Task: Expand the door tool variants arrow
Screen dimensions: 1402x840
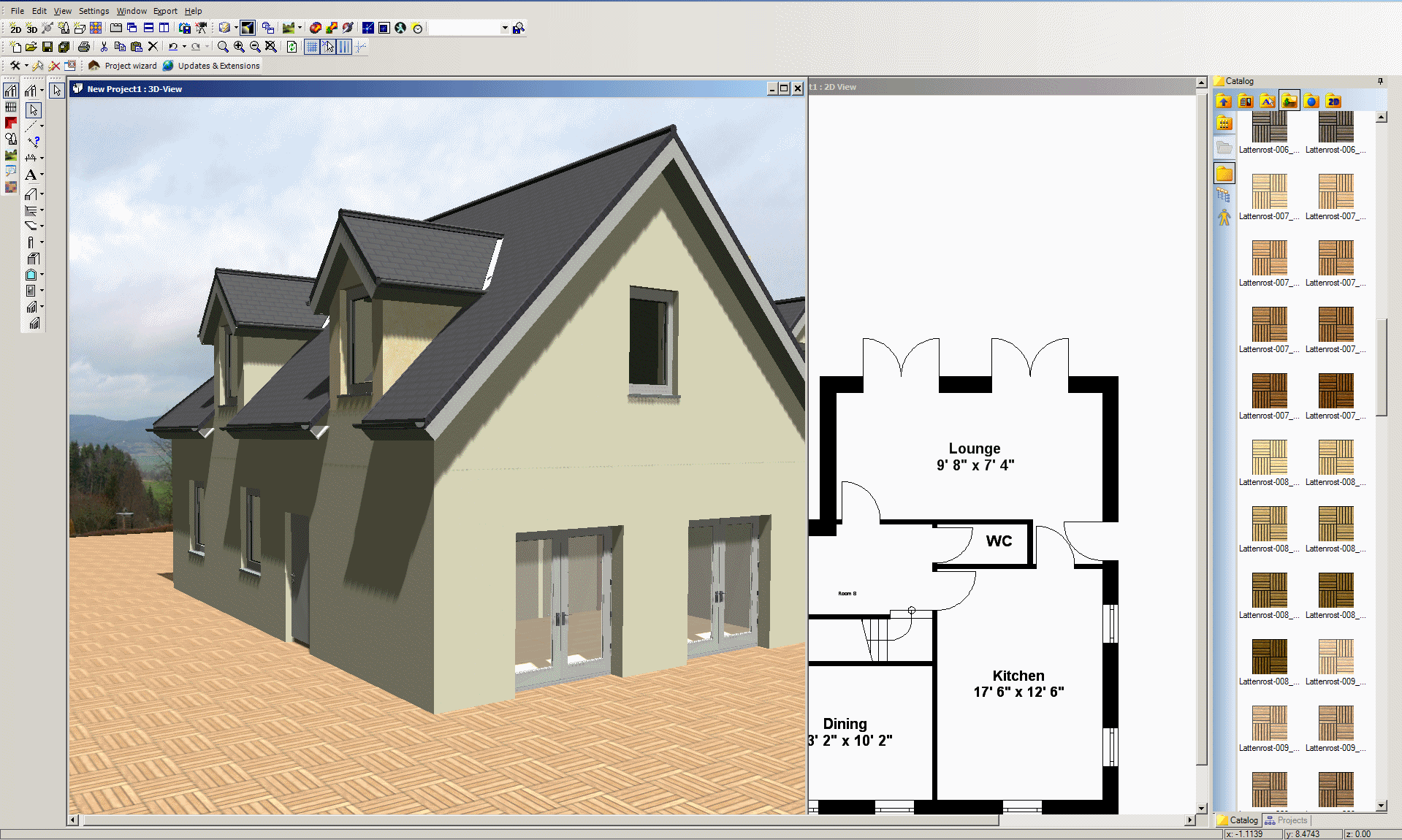Action: click(x=42, y=291)
